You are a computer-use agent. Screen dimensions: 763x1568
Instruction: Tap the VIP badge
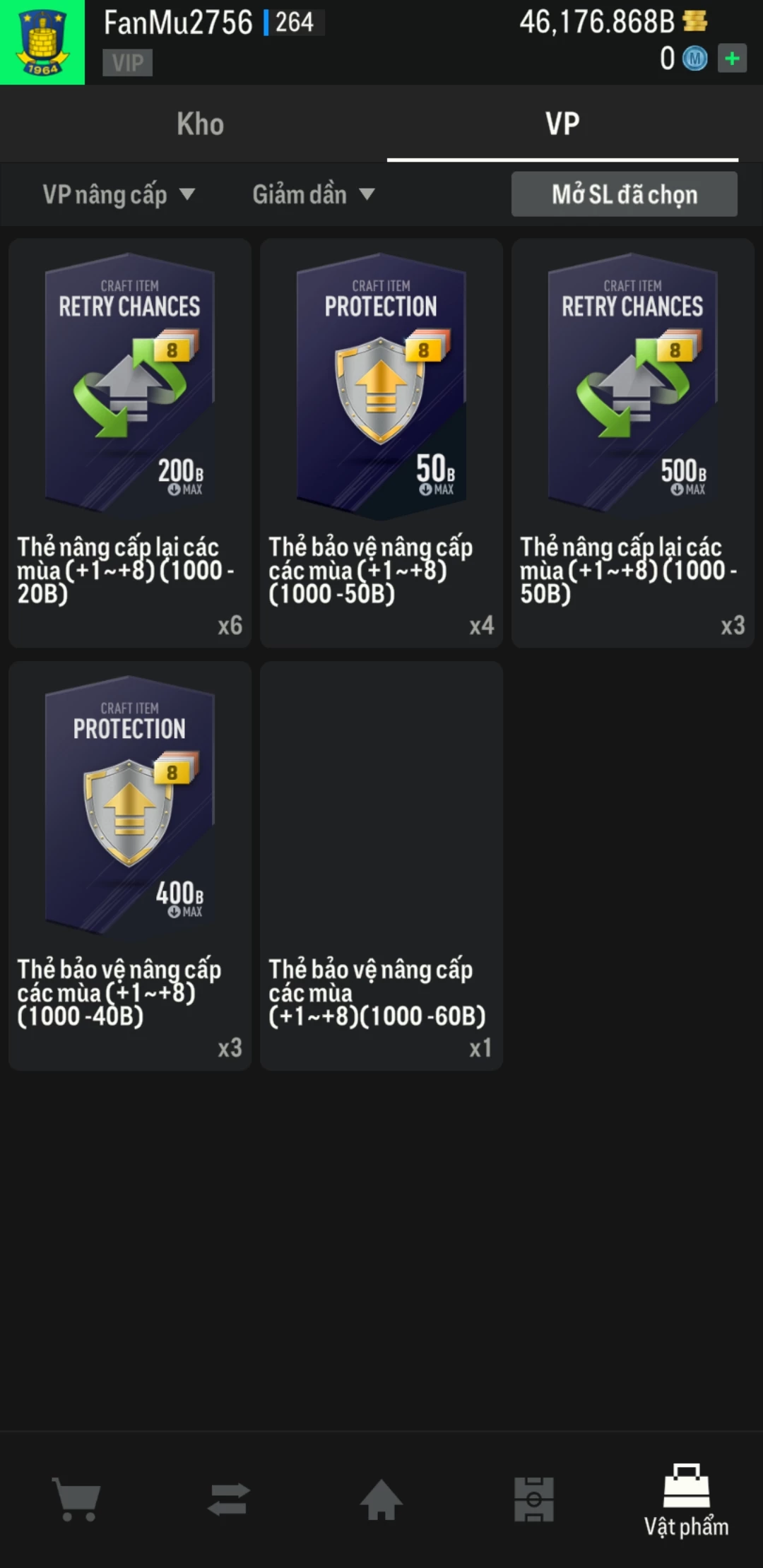(128, 63)
